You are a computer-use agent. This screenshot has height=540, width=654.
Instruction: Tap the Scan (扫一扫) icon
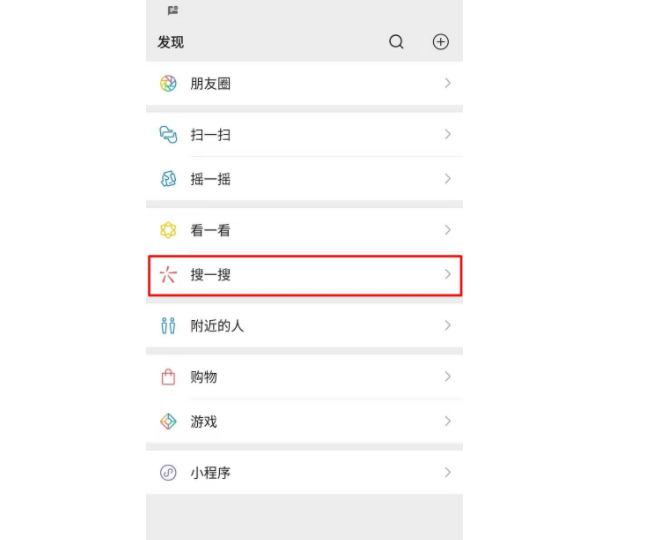(x=168, y=135)
